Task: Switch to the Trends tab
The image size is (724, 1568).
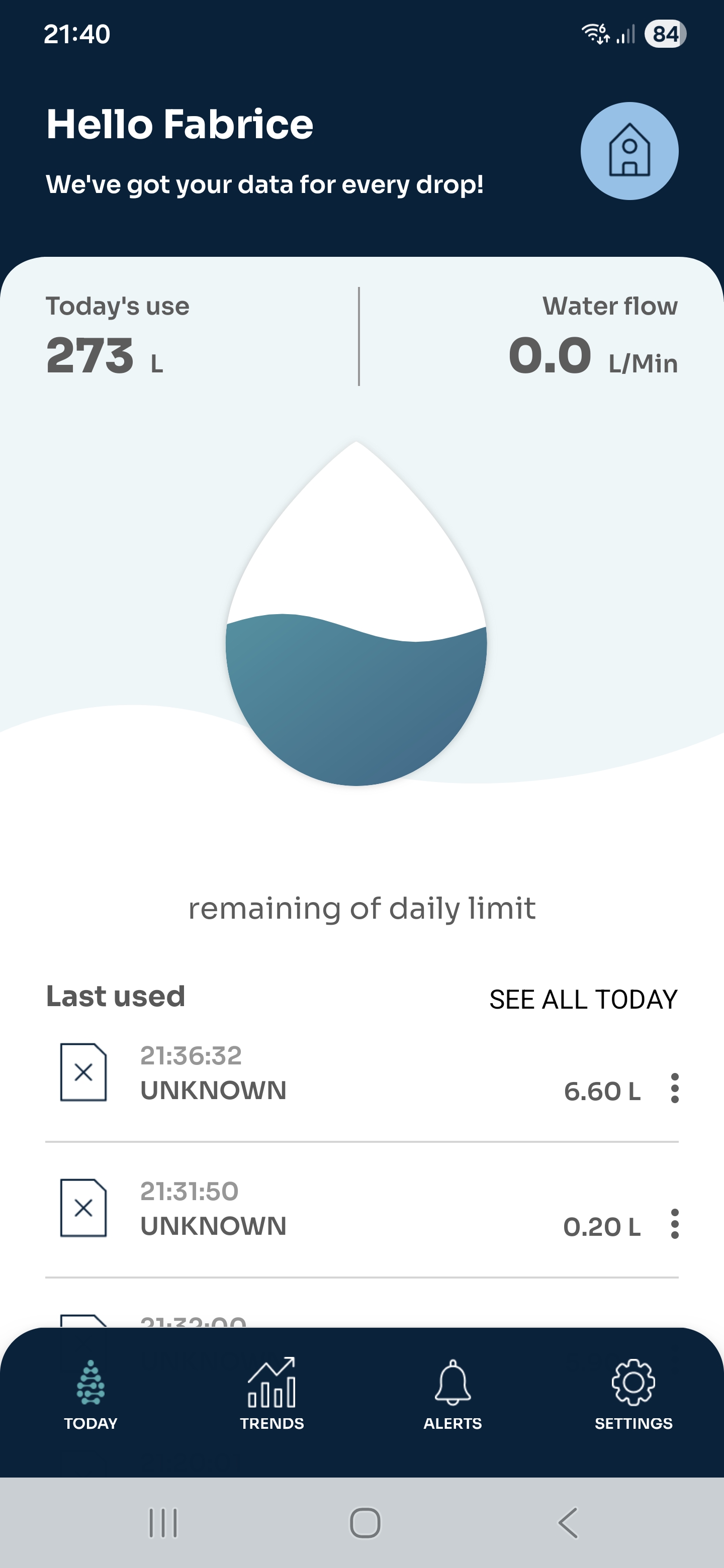Action: [x=271, y=1395]
